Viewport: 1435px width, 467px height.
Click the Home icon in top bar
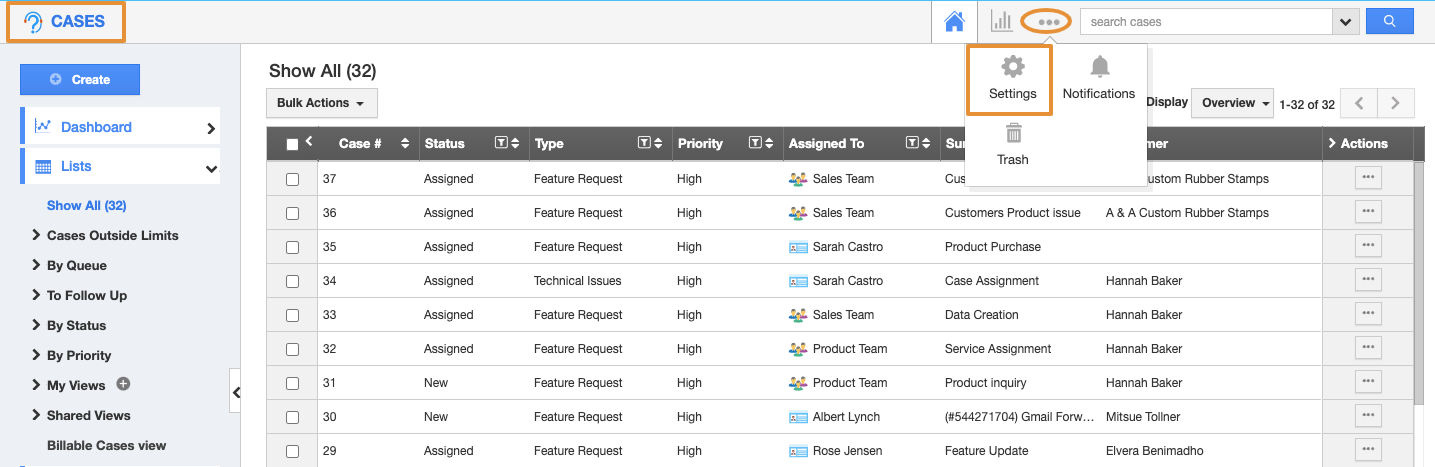(954, 21)
